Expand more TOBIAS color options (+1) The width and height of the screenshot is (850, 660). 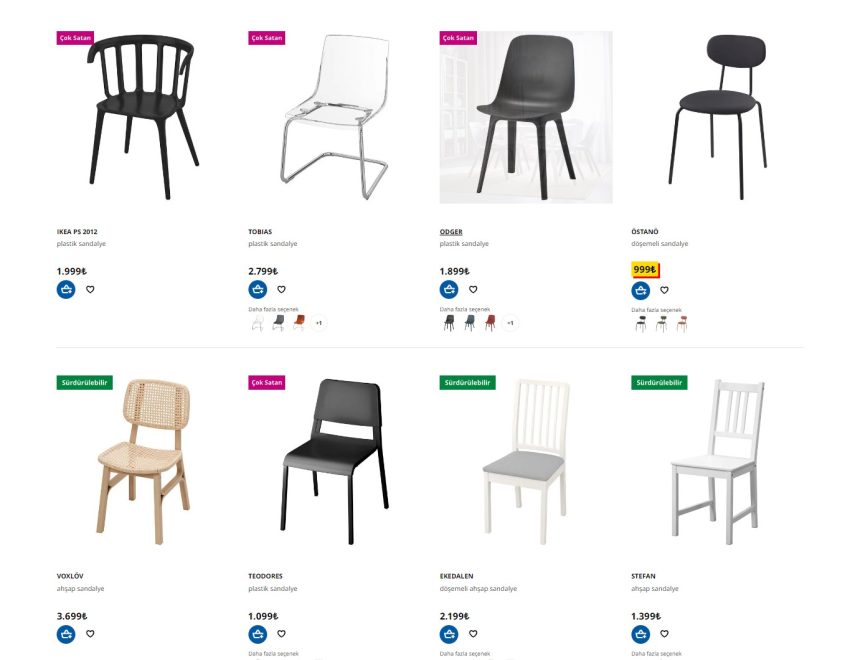coord(319,323)
